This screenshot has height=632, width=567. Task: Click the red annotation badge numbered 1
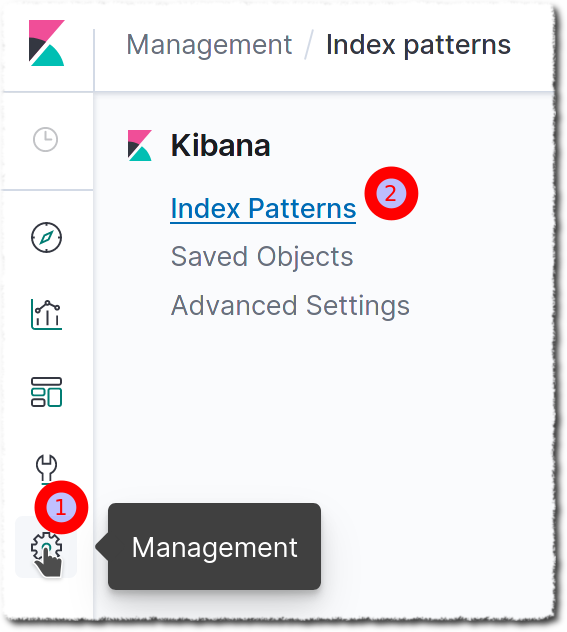pos(61,507)
